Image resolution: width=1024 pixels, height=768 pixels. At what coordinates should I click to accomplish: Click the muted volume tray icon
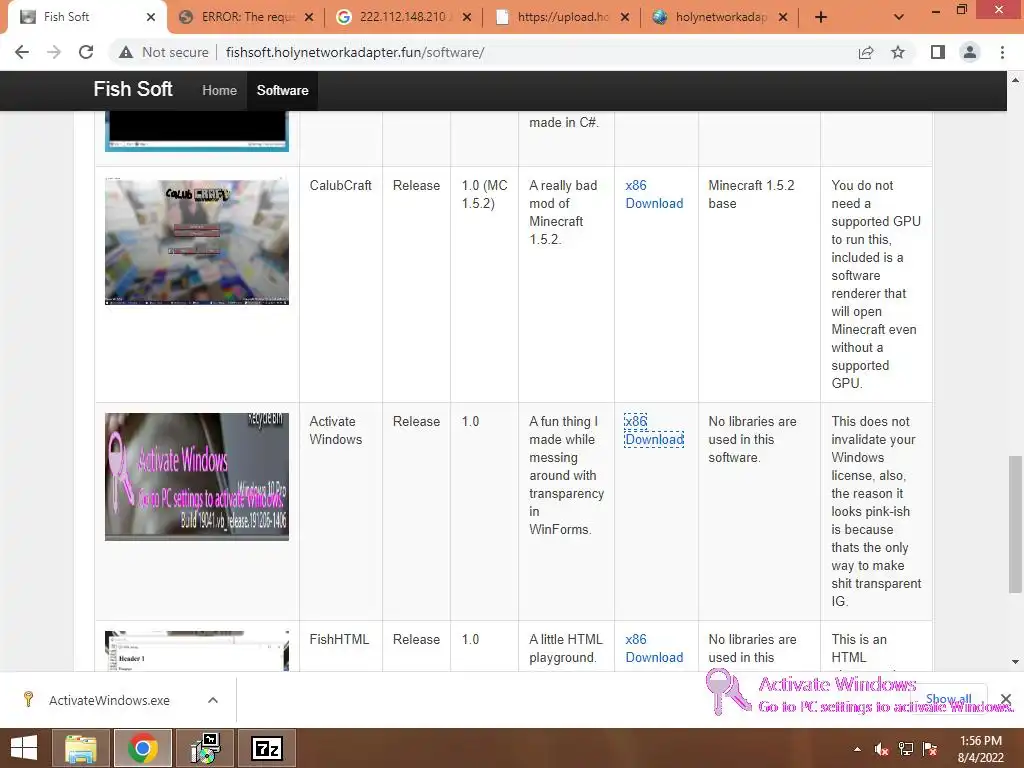pyautogui.click(x=882, y=749)
